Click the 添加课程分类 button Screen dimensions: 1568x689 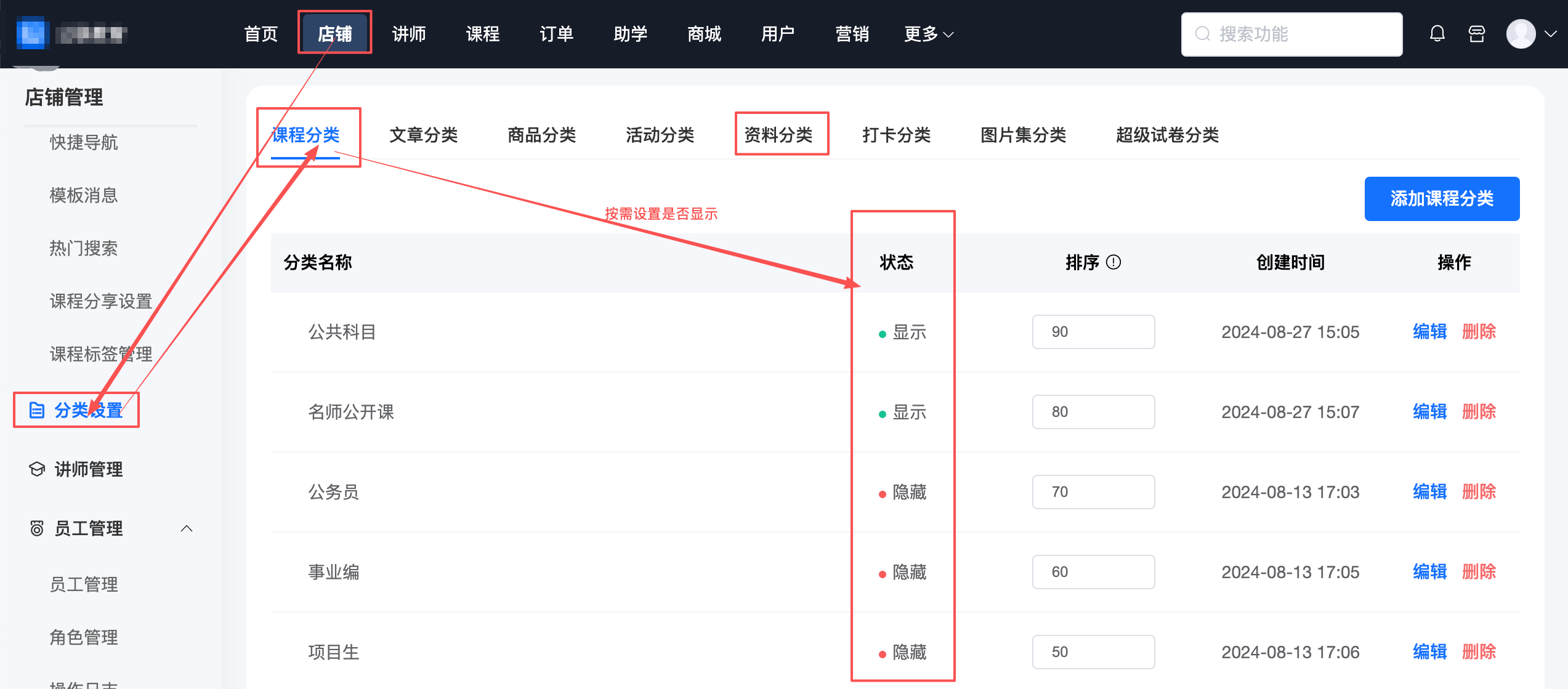(x=1441, y=199)
